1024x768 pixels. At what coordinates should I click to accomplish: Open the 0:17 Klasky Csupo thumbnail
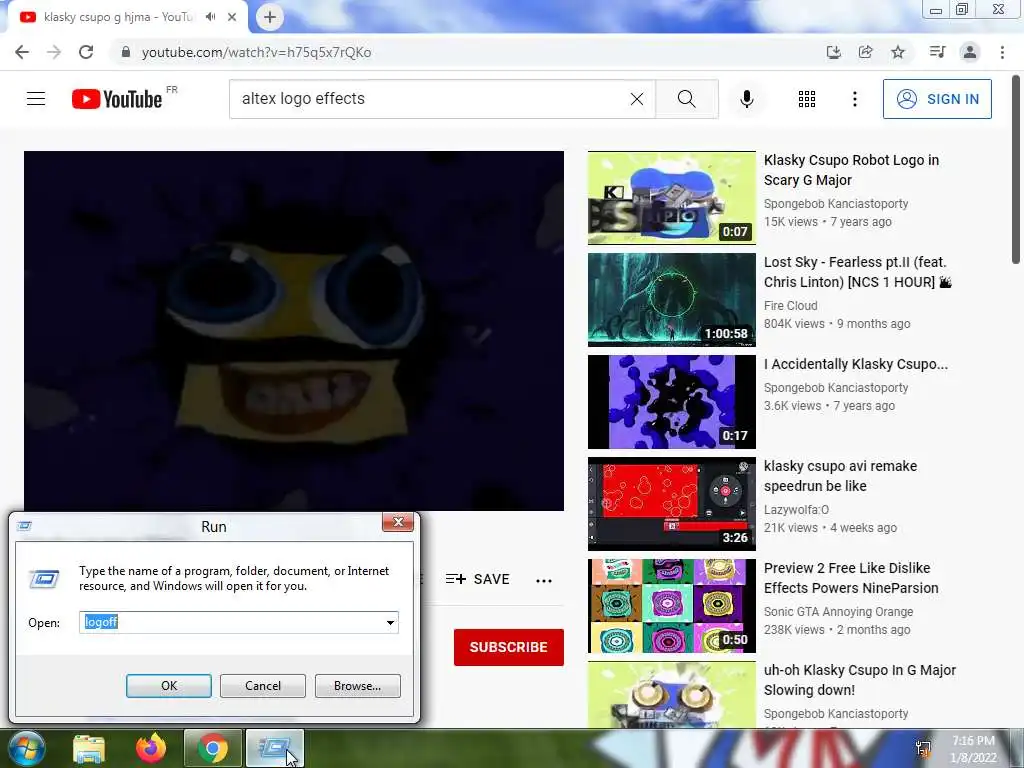(671, 402)
